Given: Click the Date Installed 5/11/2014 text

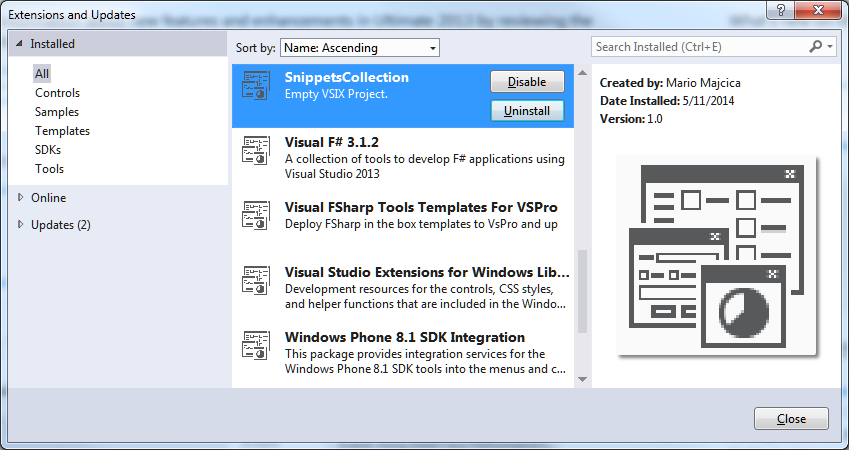Looking at the screenshot, I should (667, 101).
